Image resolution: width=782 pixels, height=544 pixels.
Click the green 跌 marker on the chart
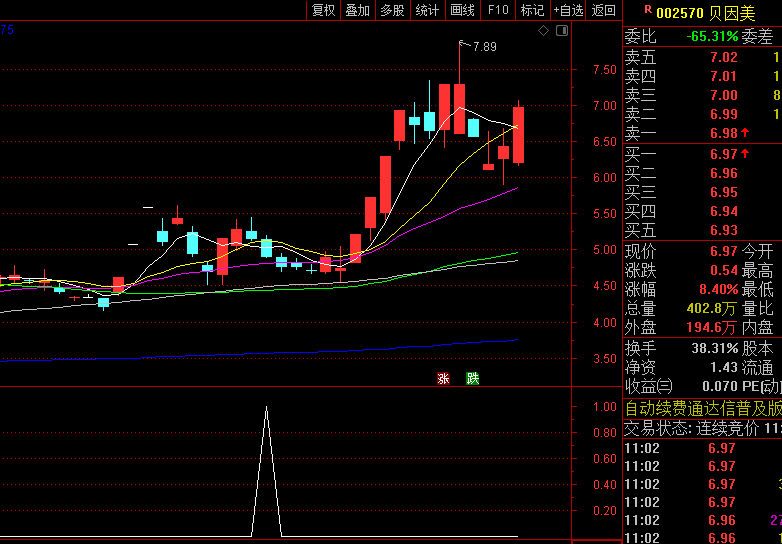coord(472,378)
